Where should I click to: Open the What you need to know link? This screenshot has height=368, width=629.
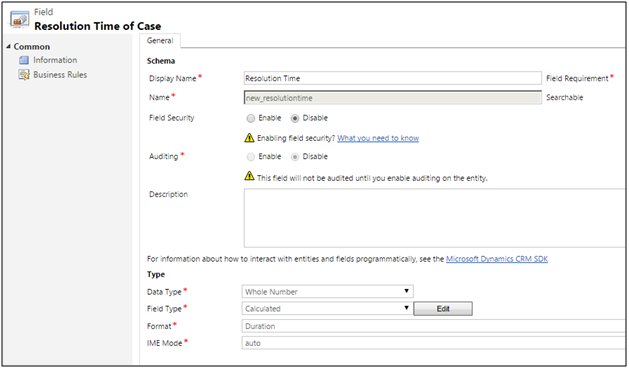pyautogui.click(x=378, y=138)
